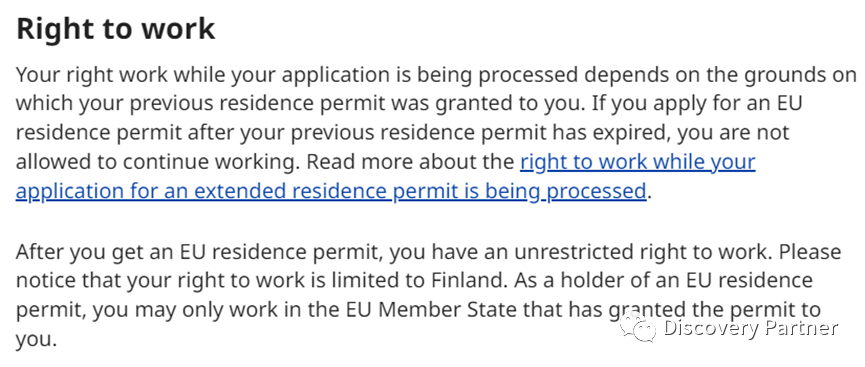Click "unrestricted right to work" text
This screenshot has width=865, height=367.
click(x=639, y=252)
